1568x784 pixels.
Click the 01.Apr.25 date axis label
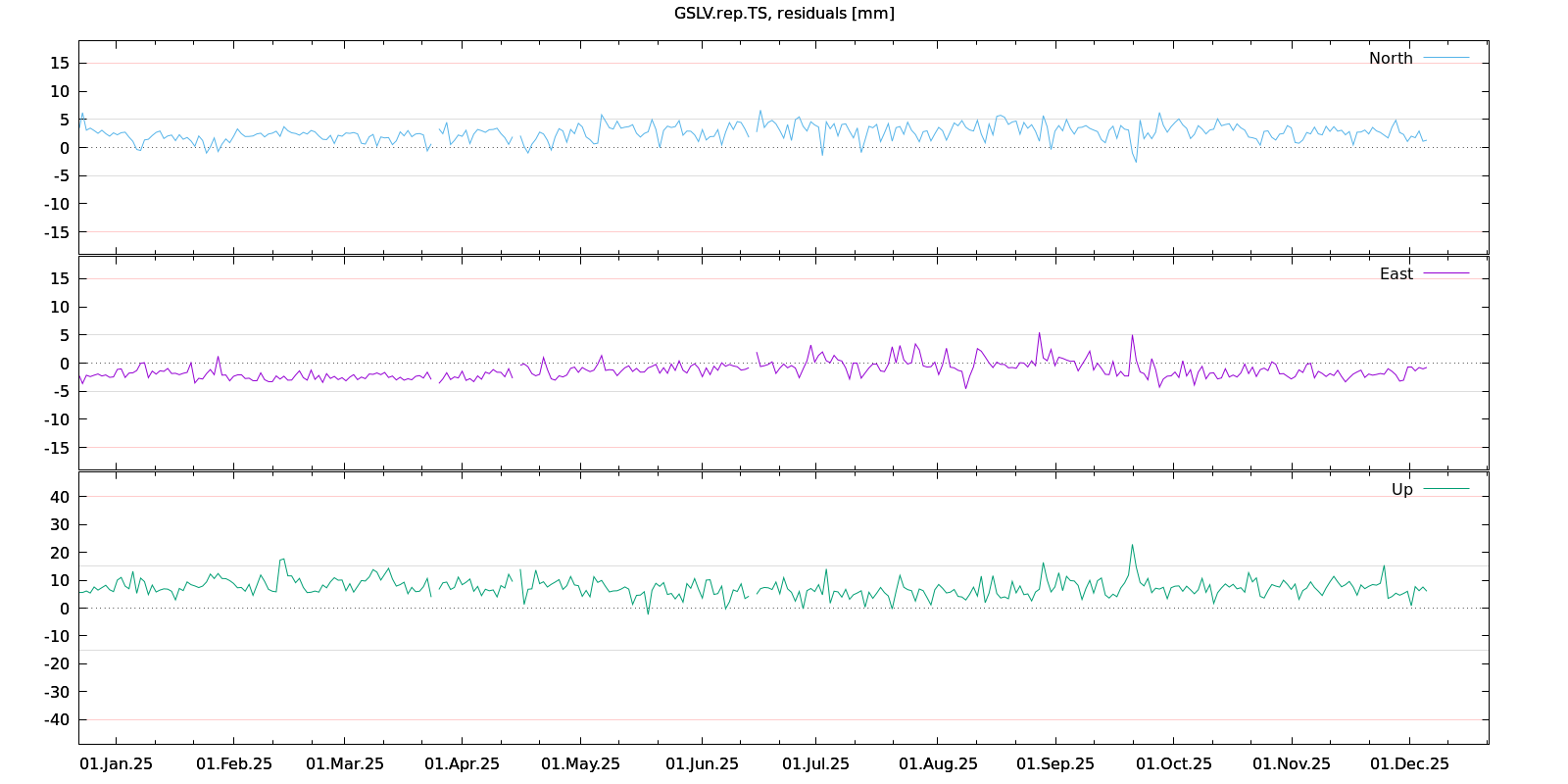click(462, 764)
